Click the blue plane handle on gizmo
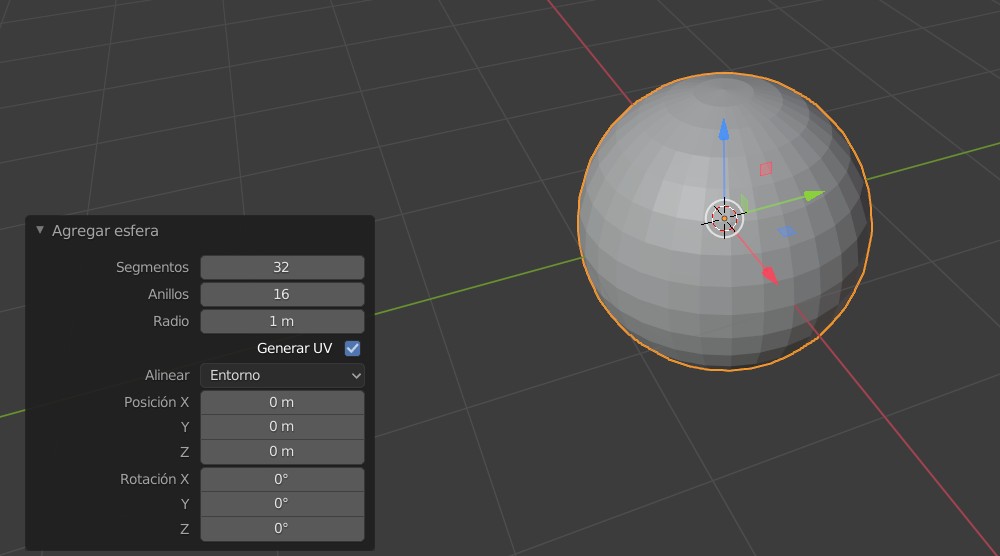Screen dimensions: 1000x556 coord(787,231)
